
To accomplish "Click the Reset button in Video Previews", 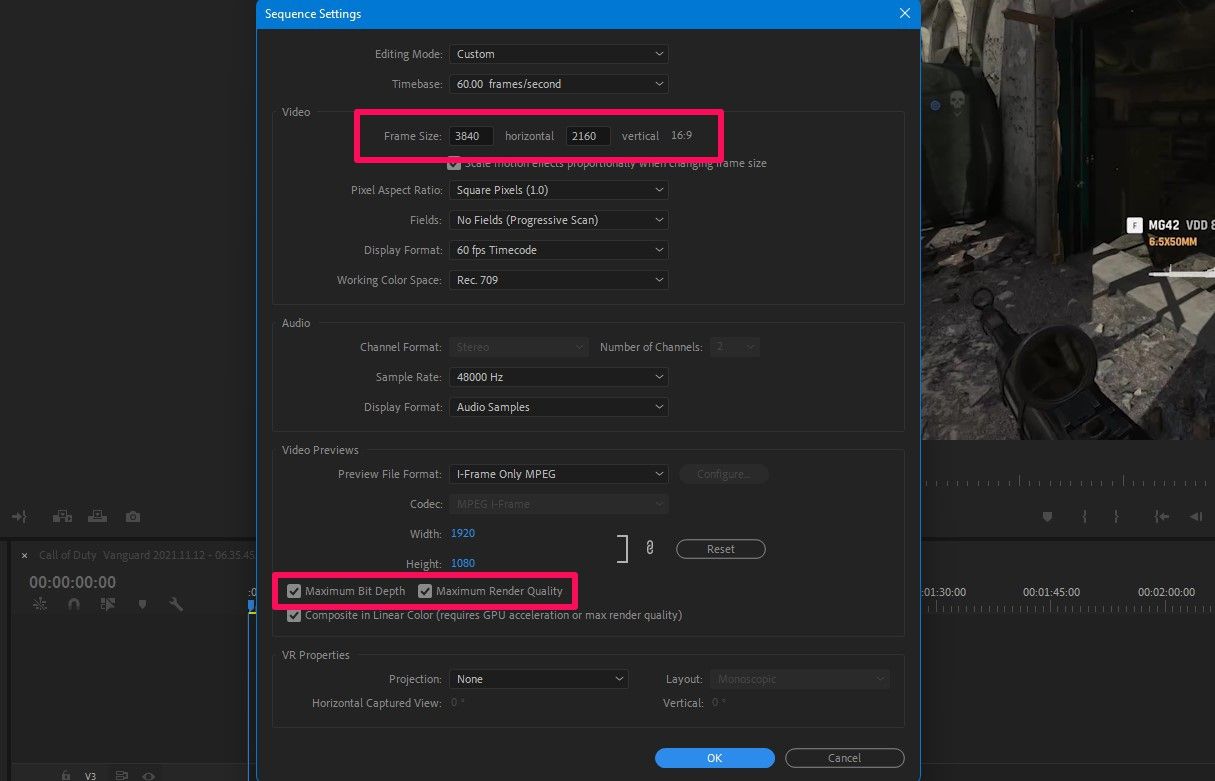I will pyautogui.click(x=720, y=548).
